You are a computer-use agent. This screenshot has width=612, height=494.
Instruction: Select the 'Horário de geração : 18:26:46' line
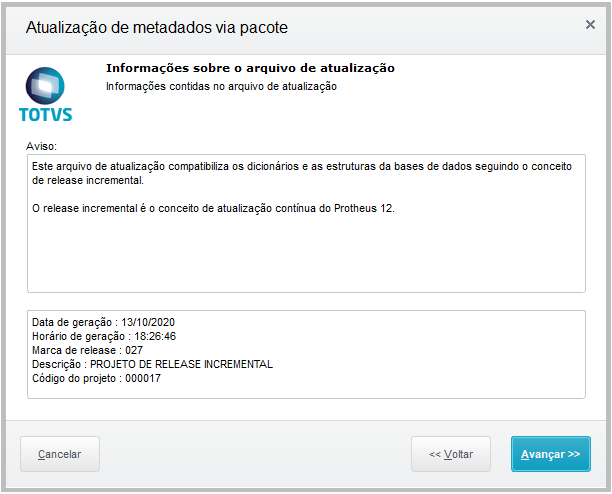coord(104,336)
